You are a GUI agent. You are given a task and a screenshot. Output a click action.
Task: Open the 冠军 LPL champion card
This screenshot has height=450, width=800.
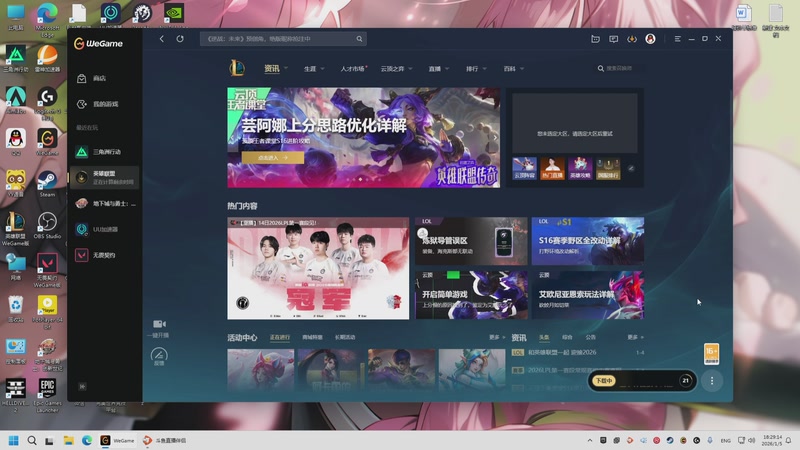point(318,268)
